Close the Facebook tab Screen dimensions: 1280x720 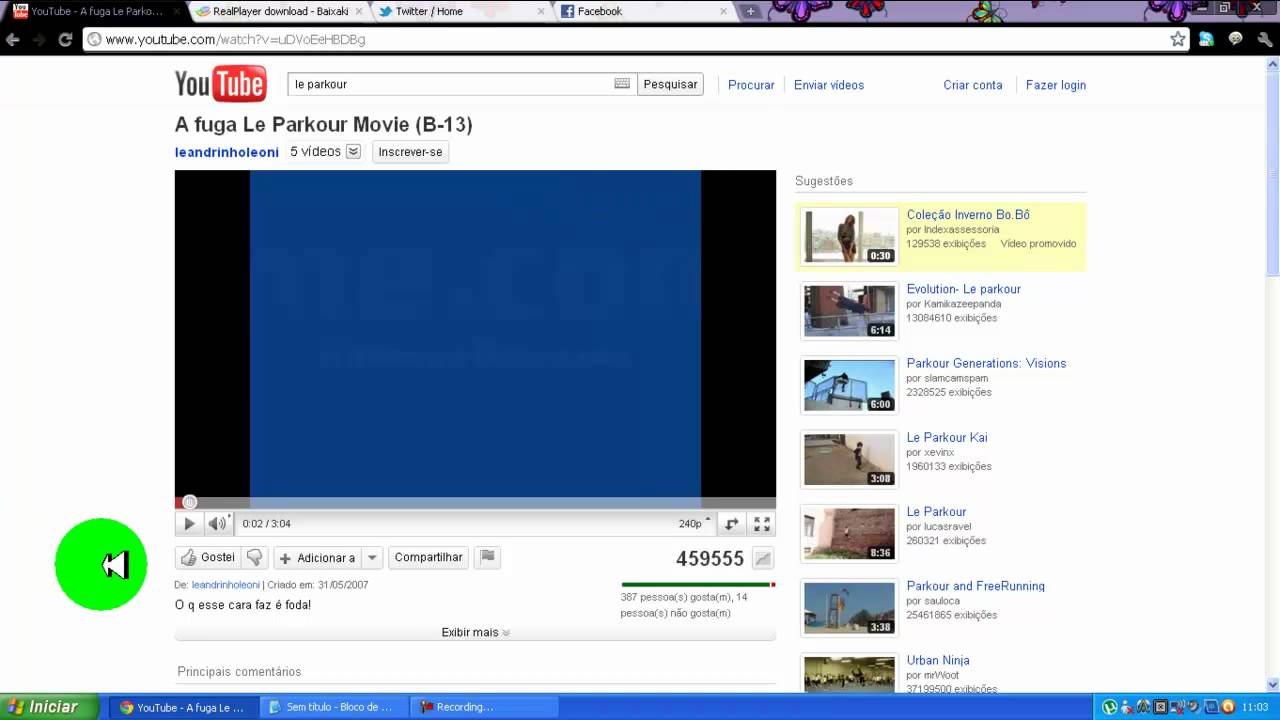click(724, 11)
